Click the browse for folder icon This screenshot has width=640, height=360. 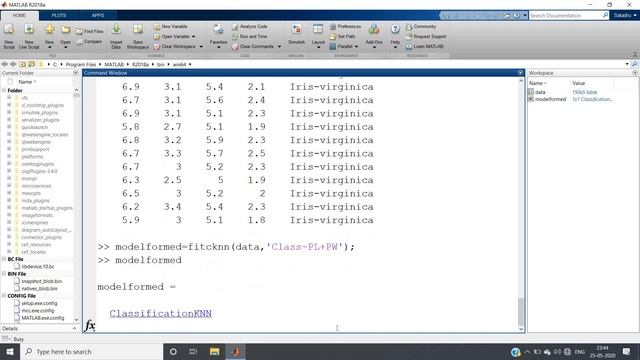[x=31, y=64]
